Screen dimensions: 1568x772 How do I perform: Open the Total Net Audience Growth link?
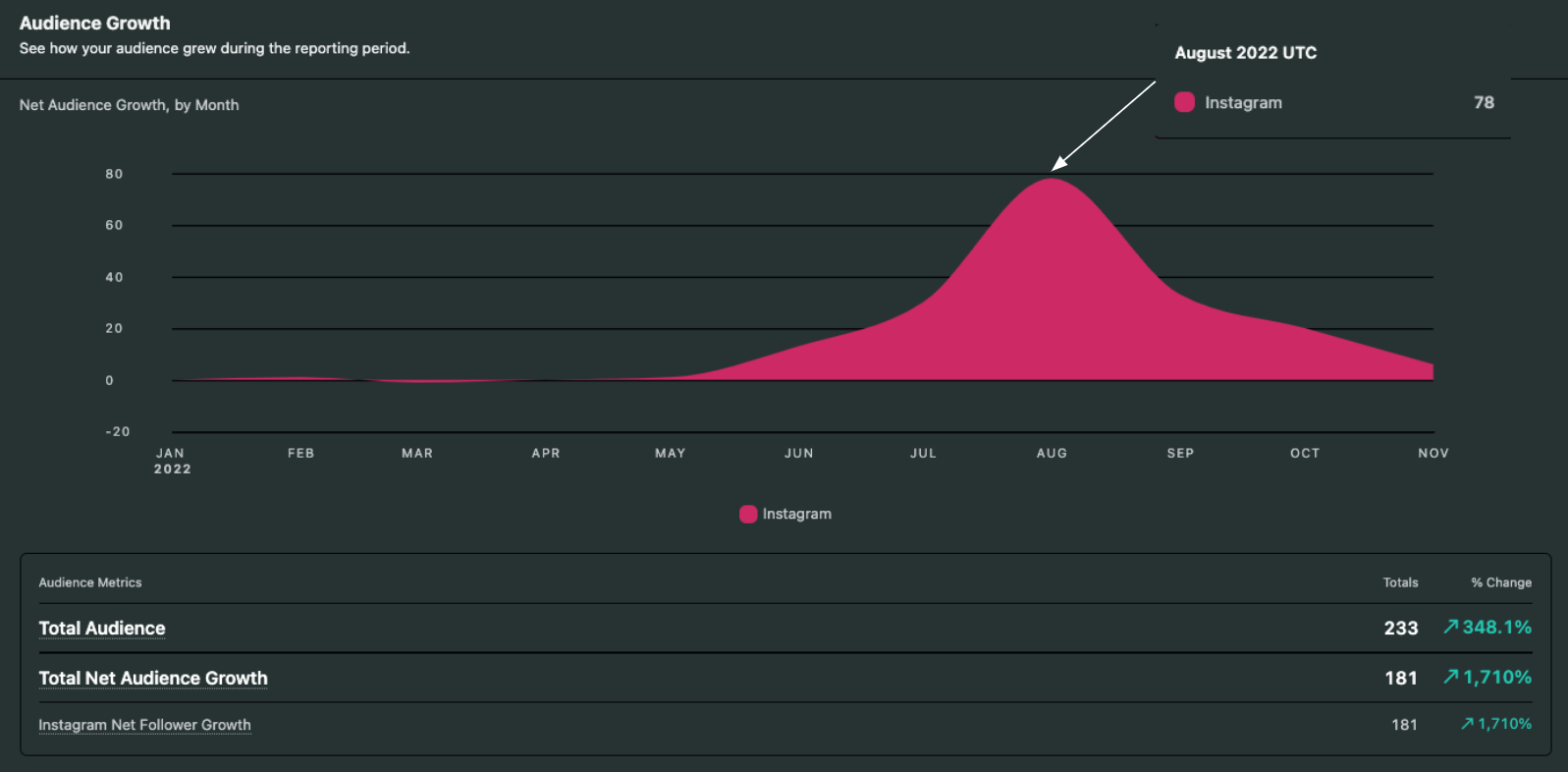tap(153, 679)
